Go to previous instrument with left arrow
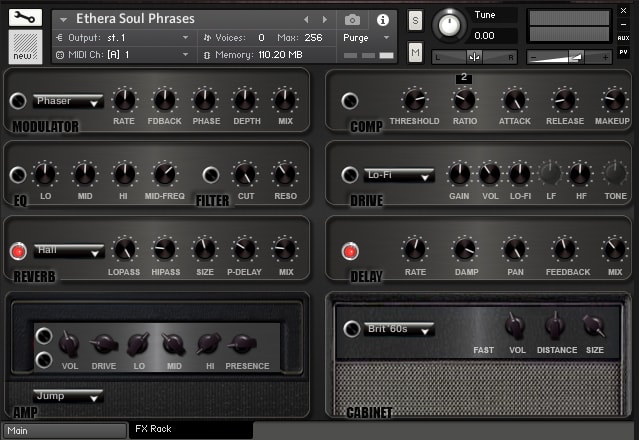 coord(306,19)
